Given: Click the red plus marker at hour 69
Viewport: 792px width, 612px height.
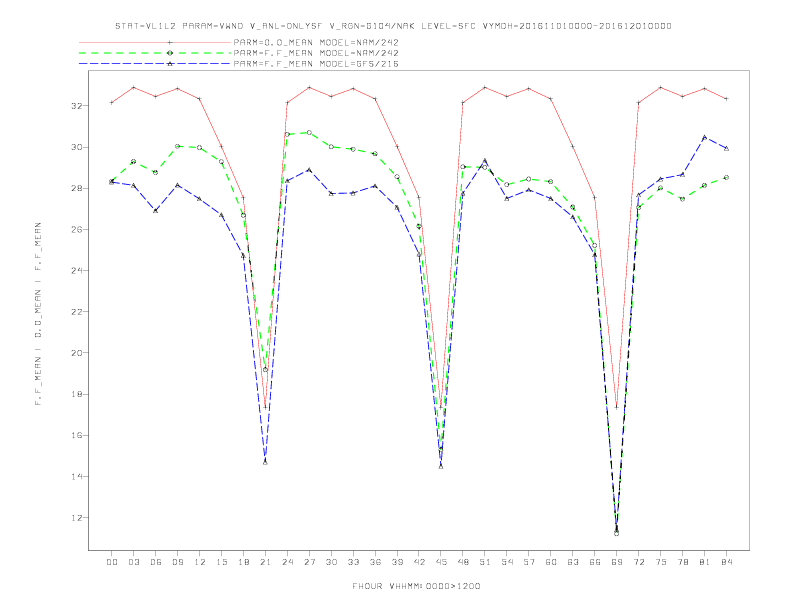Looking at the screenshot, I should tap(617, 407).
